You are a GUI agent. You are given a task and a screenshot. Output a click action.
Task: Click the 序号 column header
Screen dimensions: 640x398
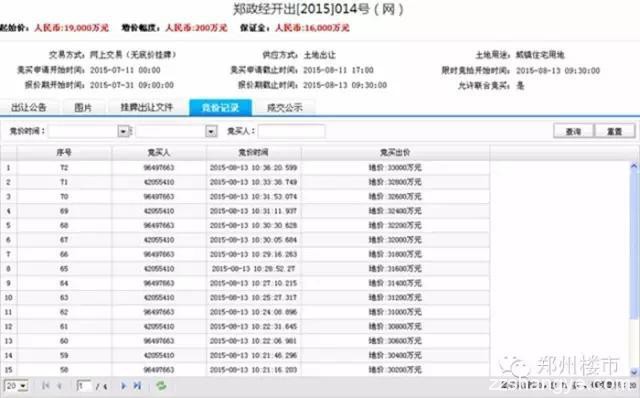pos(64,153)
